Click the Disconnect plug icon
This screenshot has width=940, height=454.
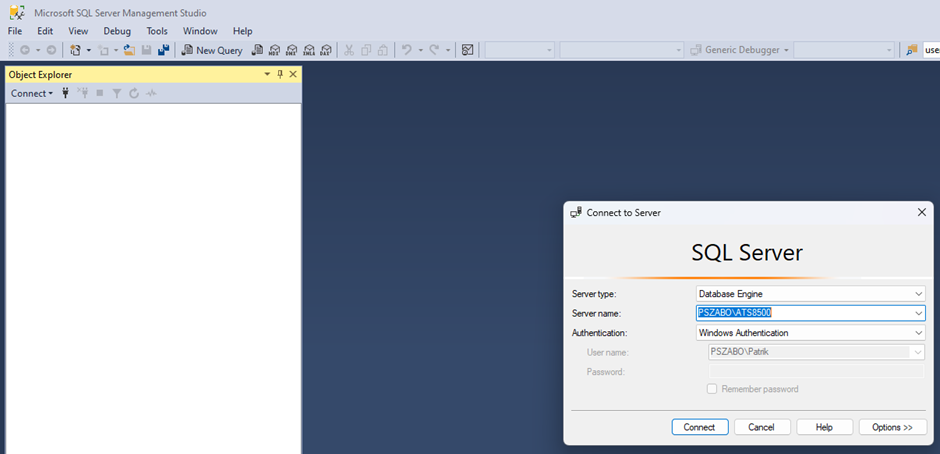[x=83, y=93]
